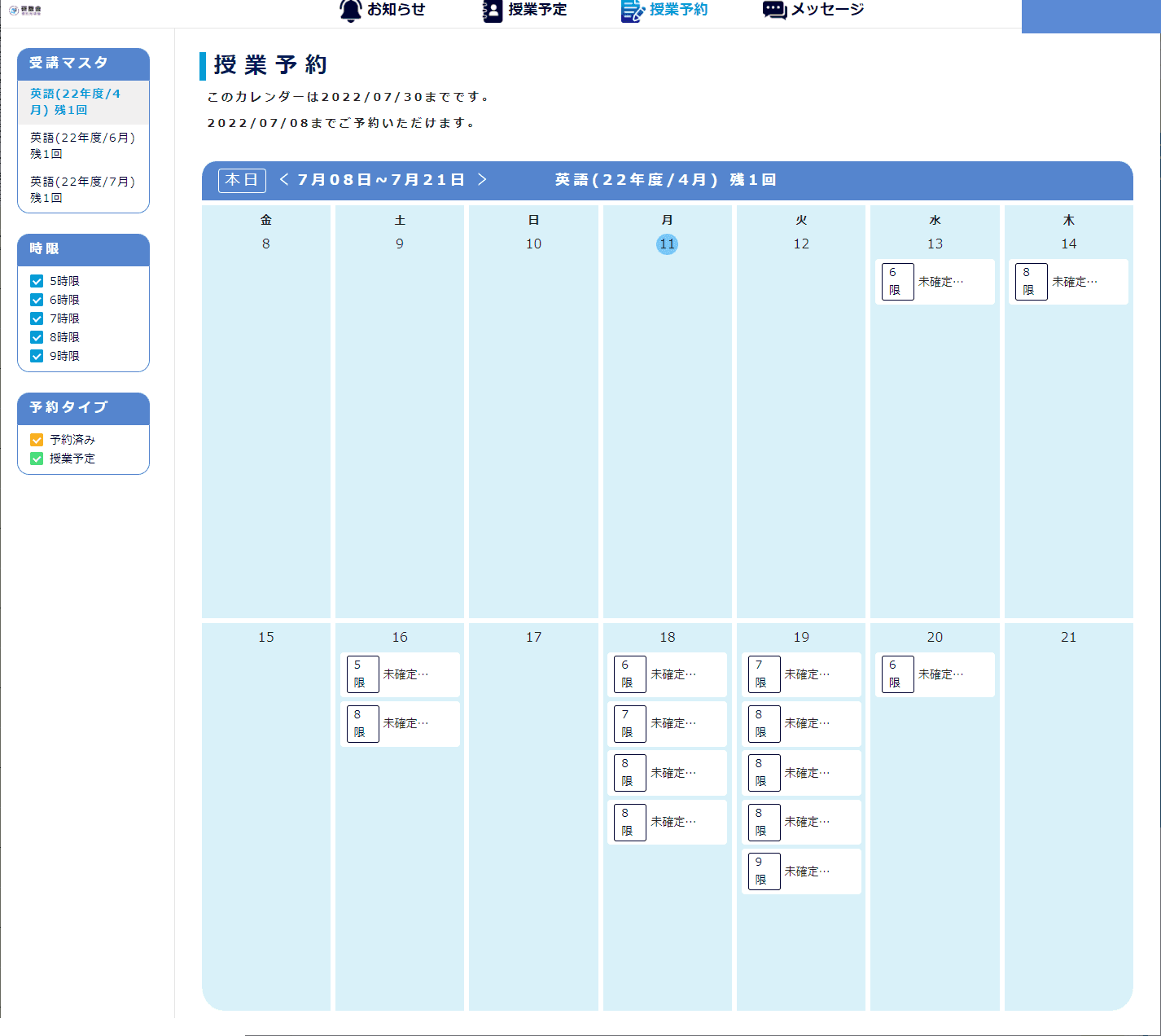Pick the 5限 slot on the 16th

[x=400, y=674]
